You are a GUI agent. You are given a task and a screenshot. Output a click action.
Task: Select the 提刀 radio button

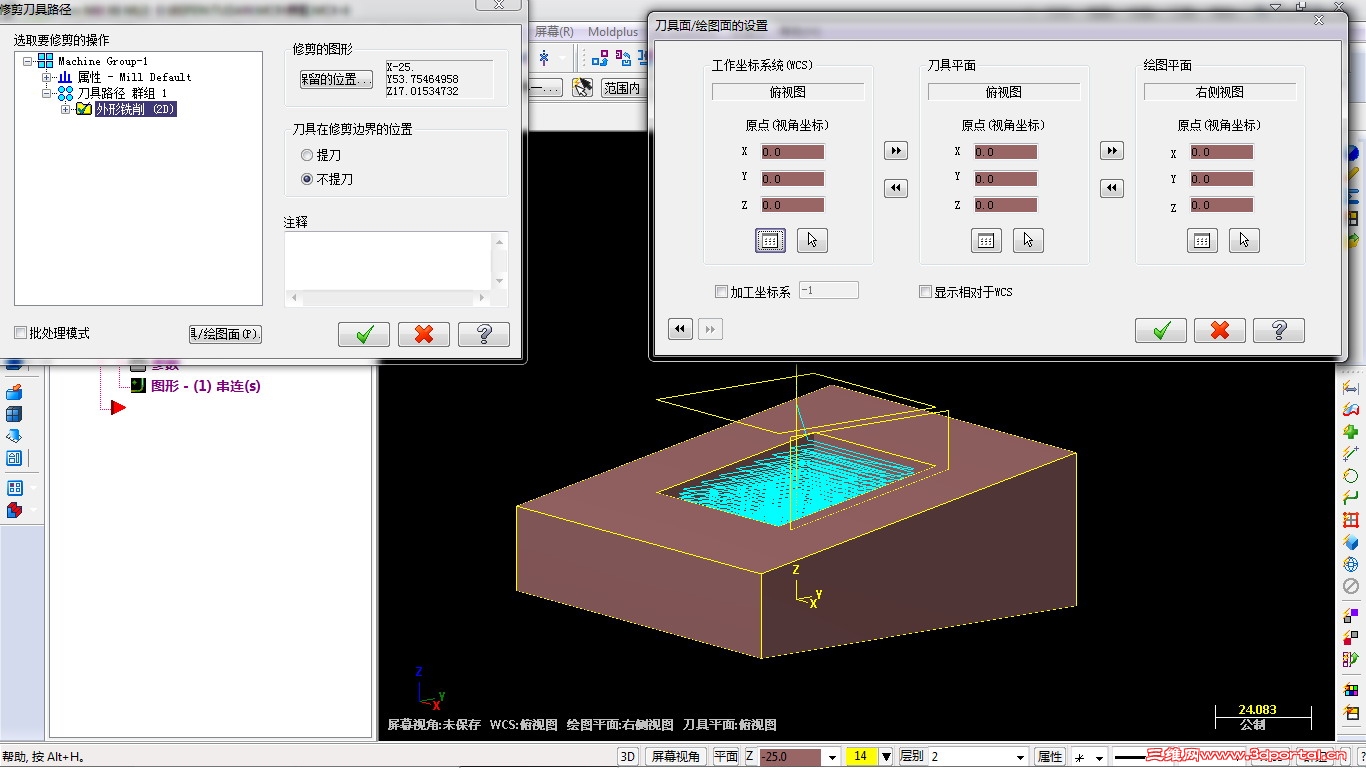307,155
